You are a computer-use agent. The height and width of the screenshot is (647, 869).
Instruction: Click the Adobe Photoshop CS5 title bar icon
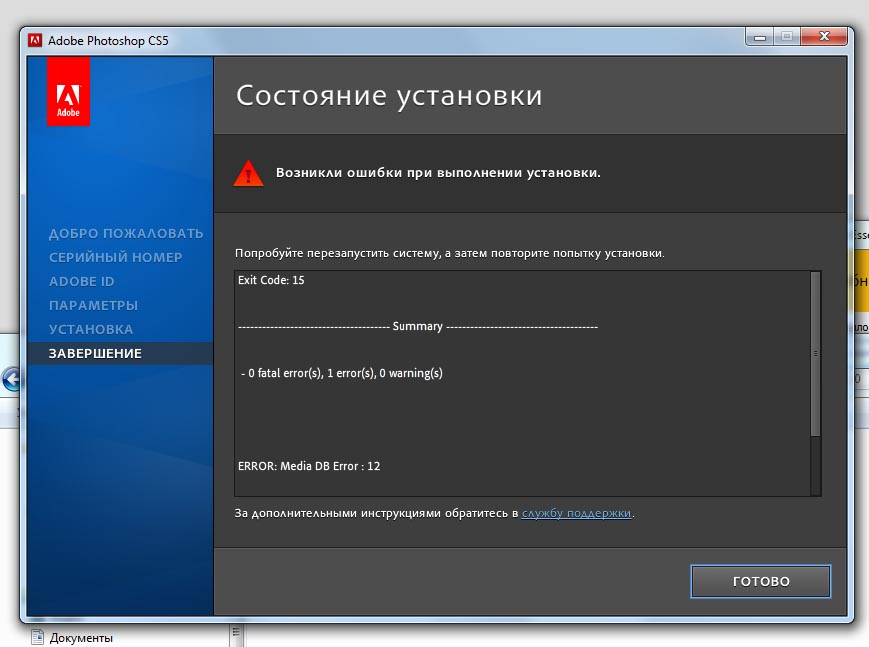click(x=35, y=40)
